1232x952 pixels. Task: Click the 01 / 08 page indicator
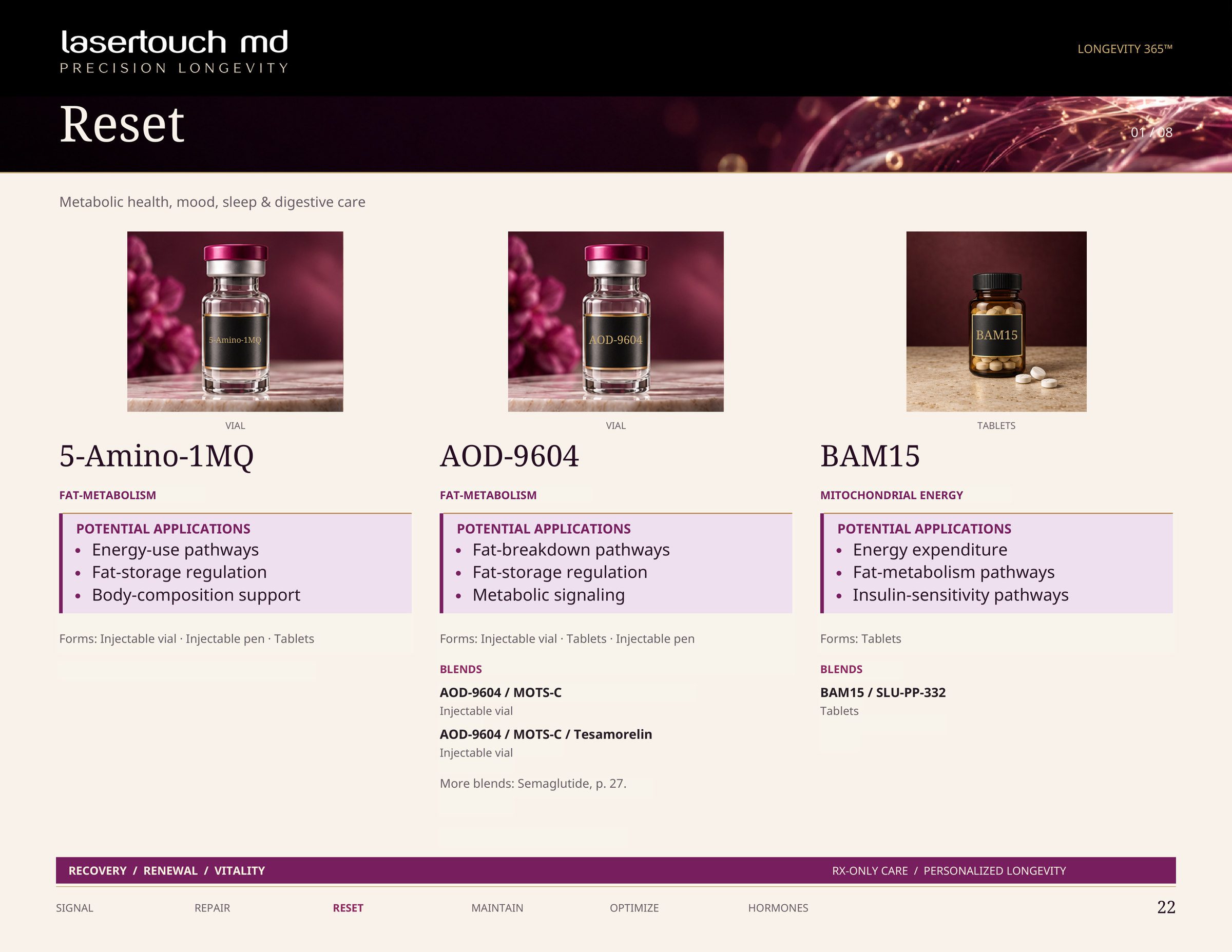(1151, 132)
